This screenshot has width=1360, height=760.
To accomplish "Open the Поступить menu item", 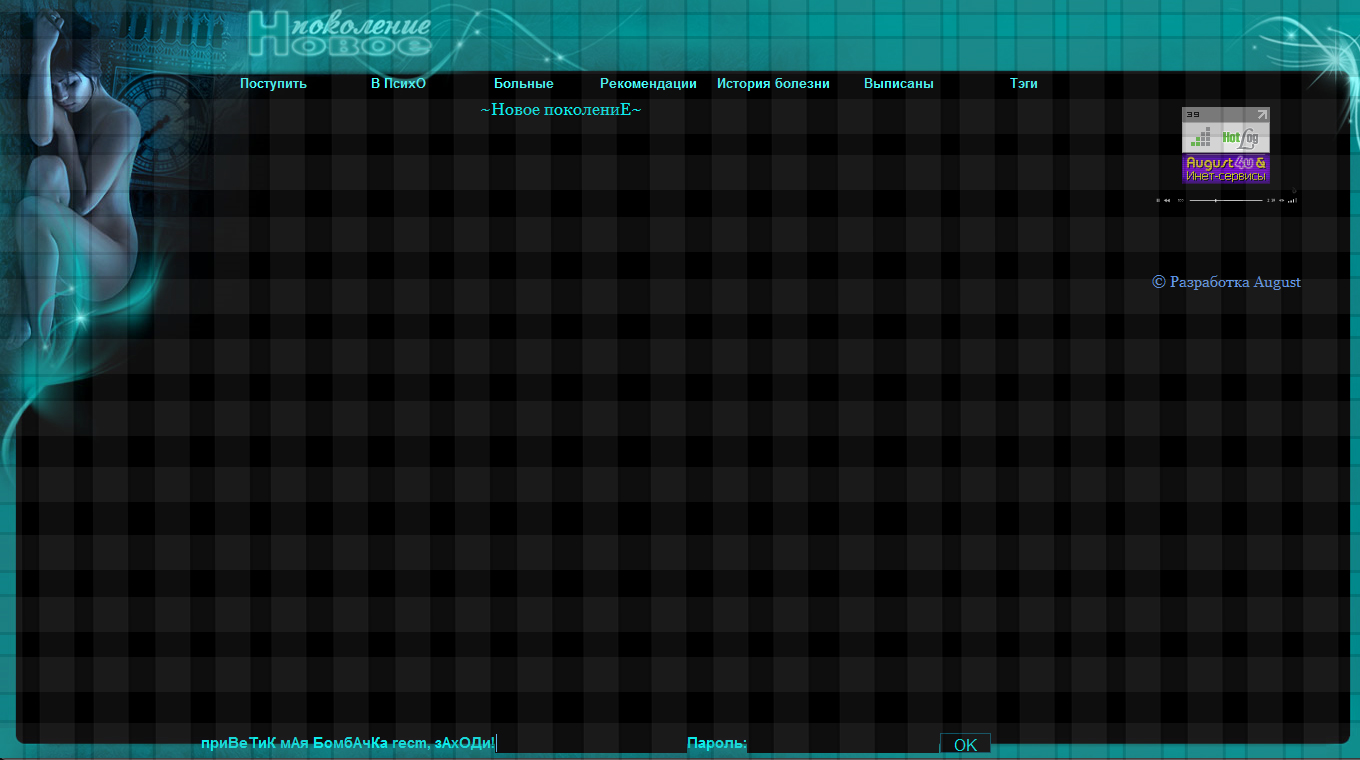I will [273, 84].
